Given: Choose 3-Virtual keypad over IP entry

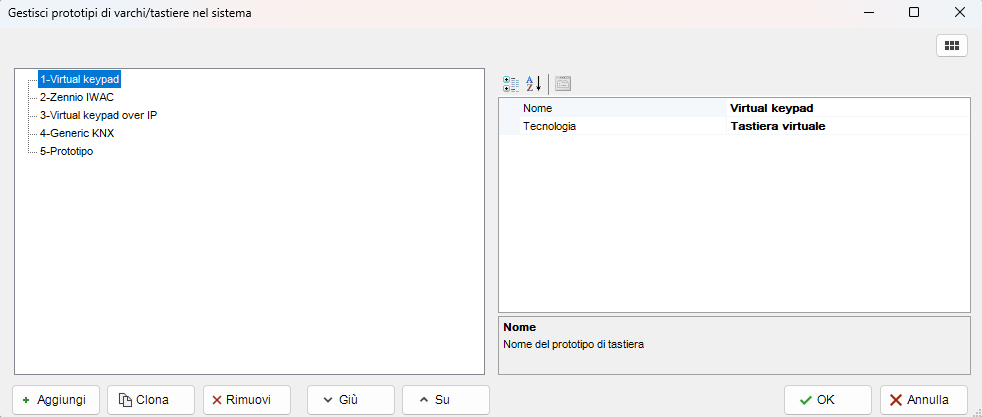Looking at the screenshot, I should [98, 115].
